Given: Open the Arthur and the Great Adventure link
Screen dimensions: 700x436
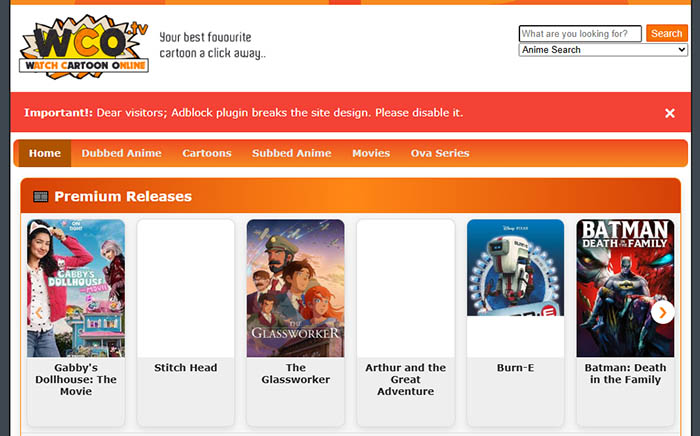Looking at the screenshot, I should (x=405, y=379).
